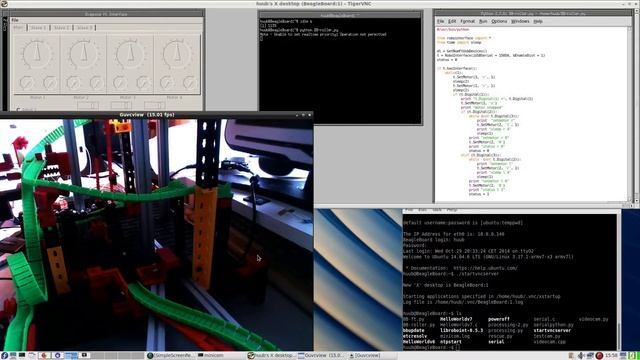
Task: Click the large Motor 1 speed dial
Action: tap(37, 54)
